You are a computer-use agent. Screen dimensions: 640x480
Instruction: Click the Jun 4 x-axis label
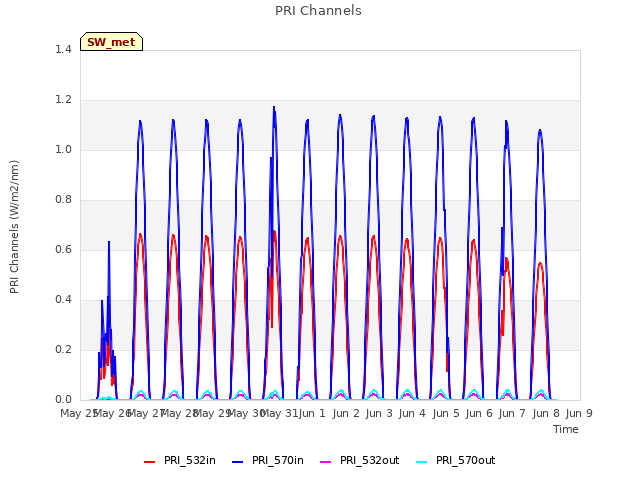point(412,413)
